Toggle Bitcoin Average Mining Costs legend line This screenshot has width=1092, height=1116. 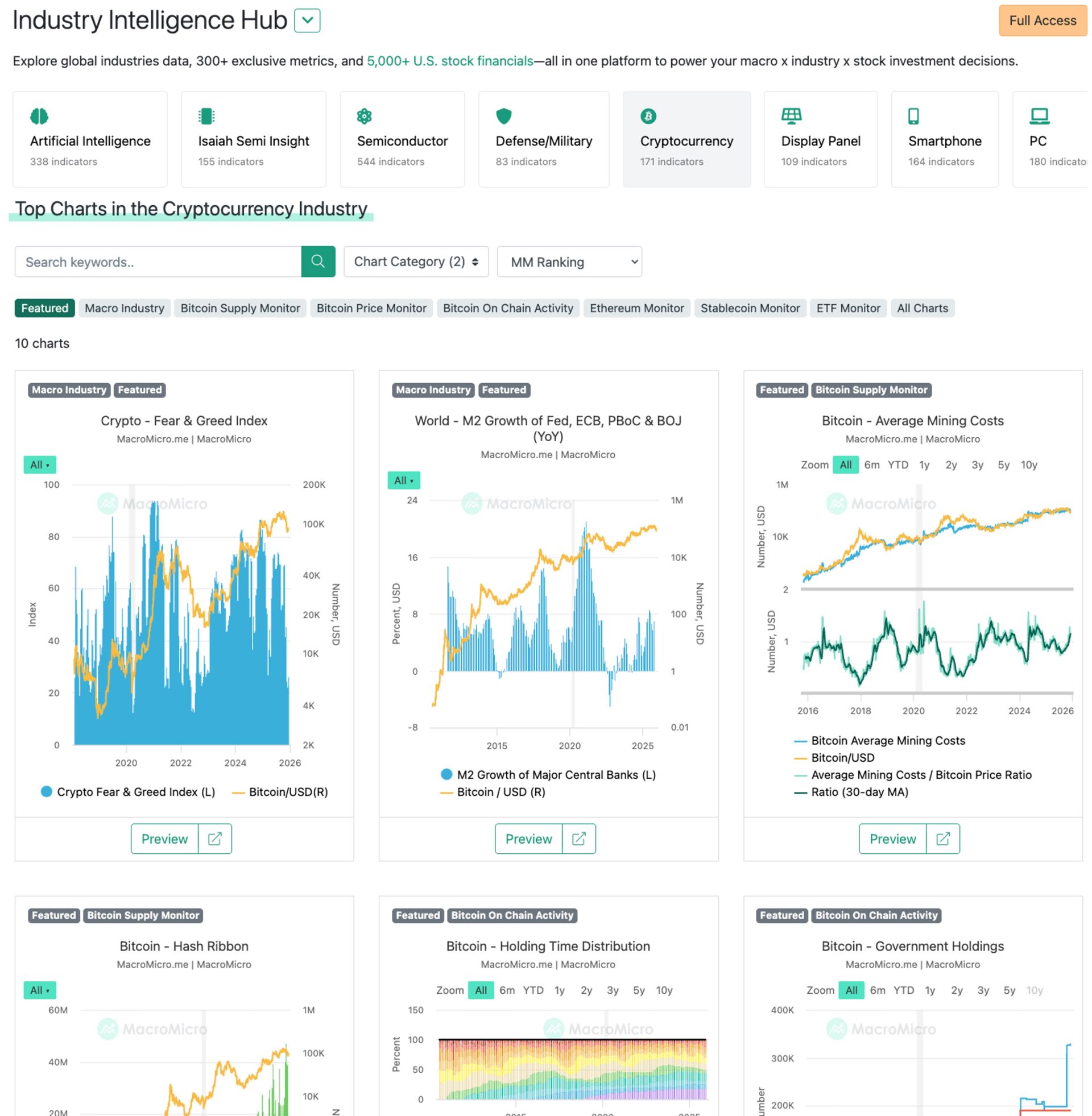tap(887, 741)
